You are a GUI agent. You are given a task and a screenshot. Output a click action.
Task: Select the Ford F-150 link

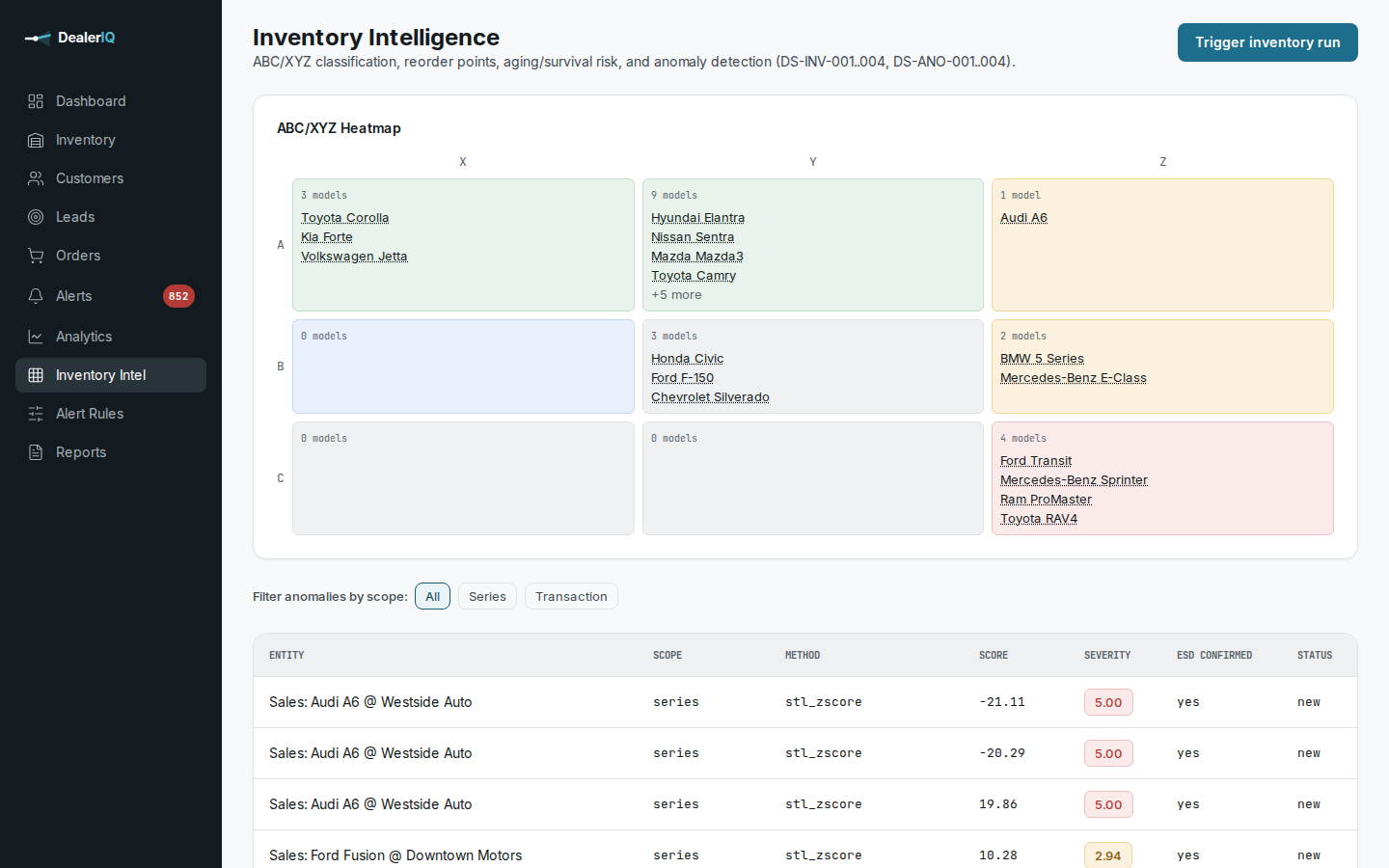pos(682,378)
